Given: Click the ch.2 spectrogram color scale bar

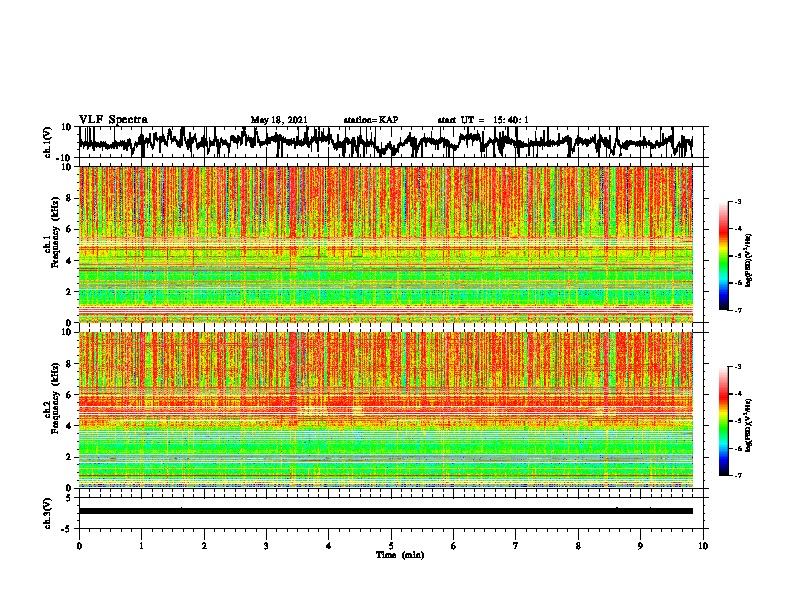Looking at the screenshot, I should click(724, 421).
